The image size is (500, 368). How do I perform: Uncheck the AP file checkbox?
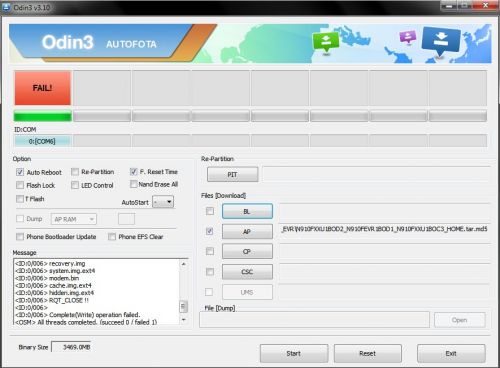210,231
